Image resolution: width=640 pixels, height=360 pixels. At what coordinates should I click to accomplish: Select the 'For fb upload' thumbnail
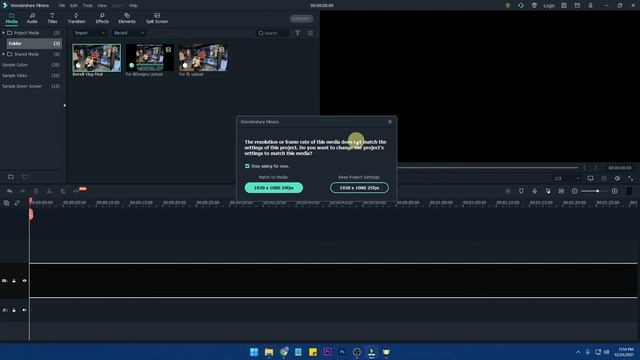tap(203, 58)
